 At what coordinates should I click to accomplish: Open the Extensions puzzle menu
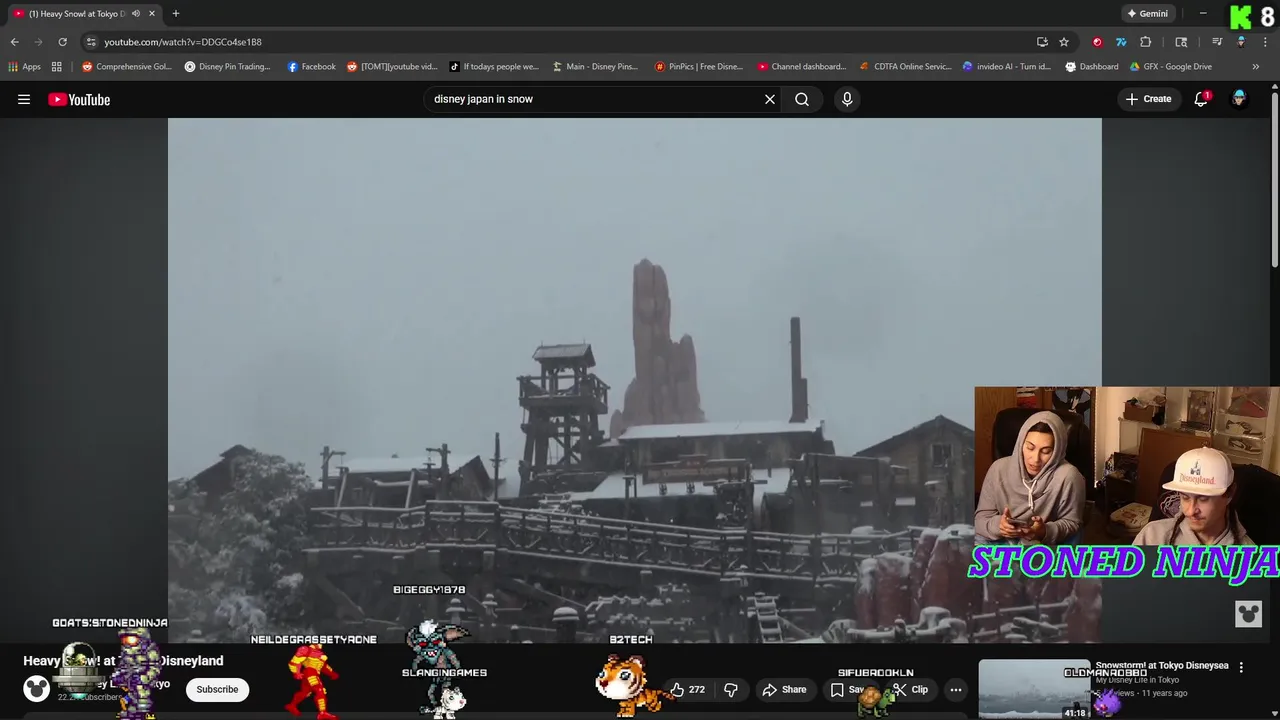click(1146, 42)
